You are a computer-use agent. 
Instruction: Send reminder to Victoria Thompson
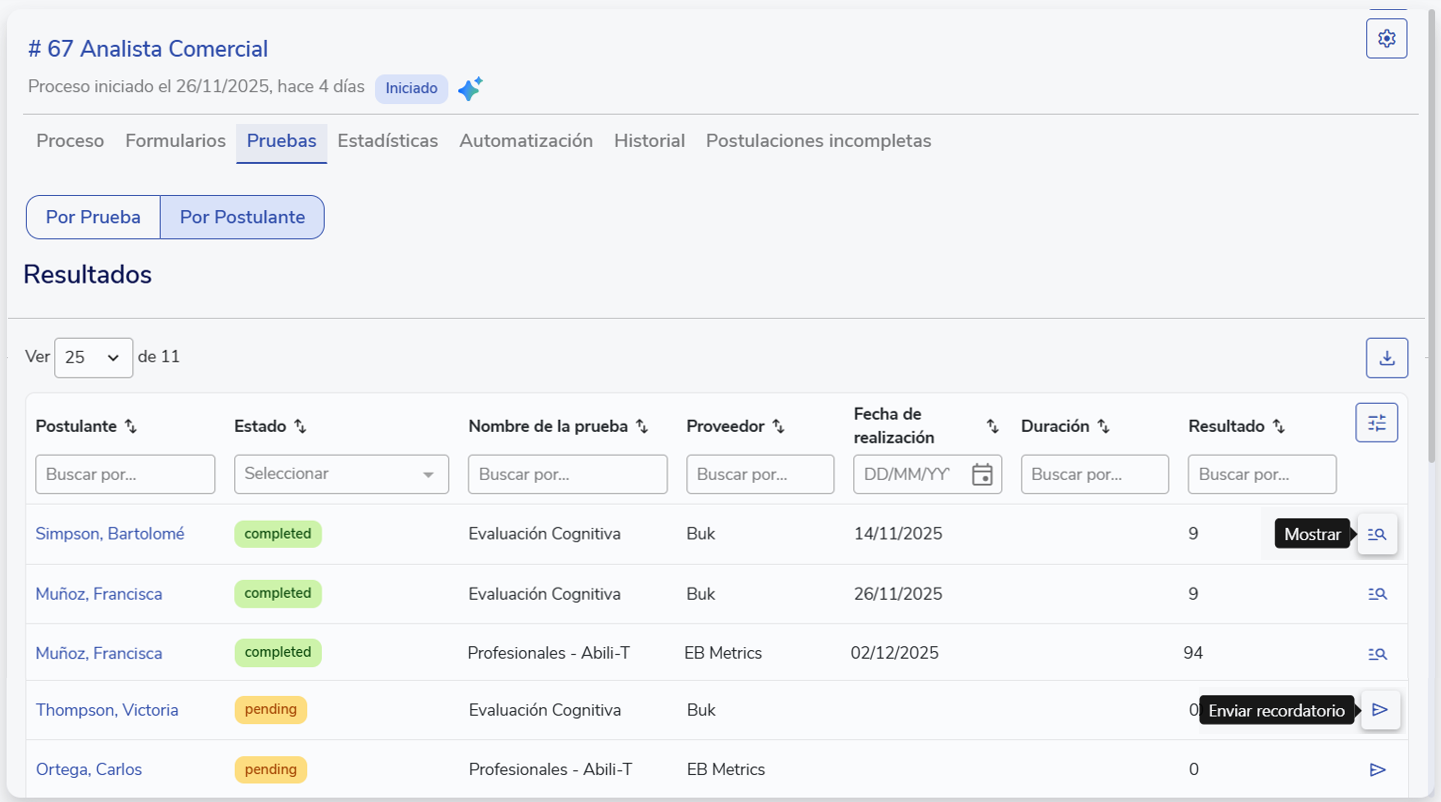click(1380, 710)
